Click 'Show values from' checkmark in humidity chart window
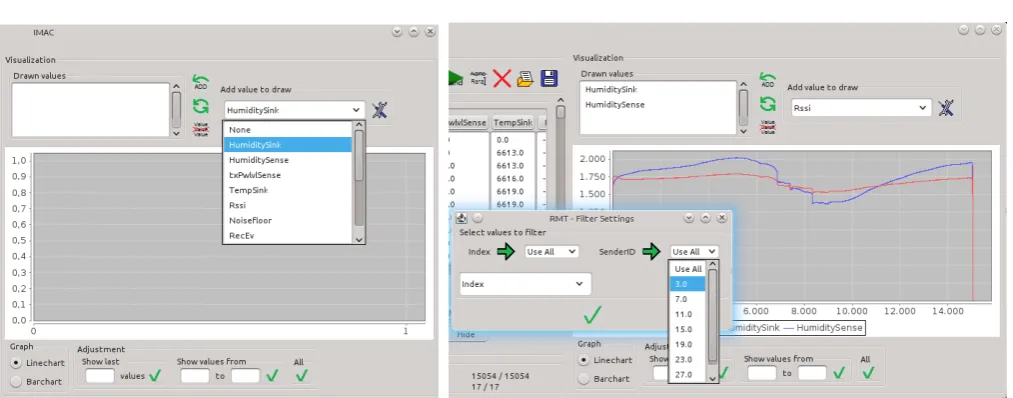This screenshot has height=398, width=1013. pyautogui.click(x=839, y=373)
